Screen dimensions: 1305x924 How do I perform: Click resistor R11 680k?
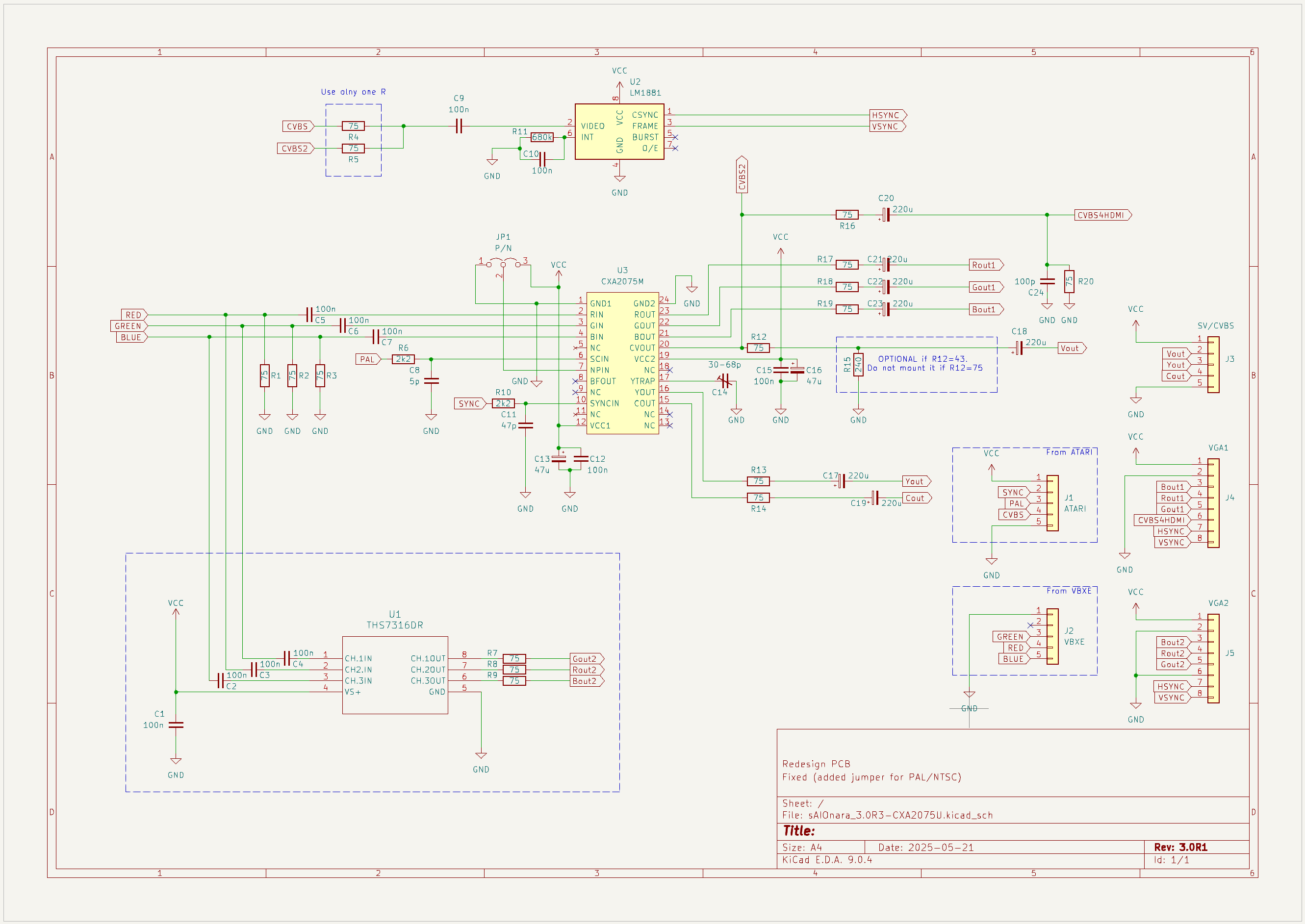pos(541,137)
